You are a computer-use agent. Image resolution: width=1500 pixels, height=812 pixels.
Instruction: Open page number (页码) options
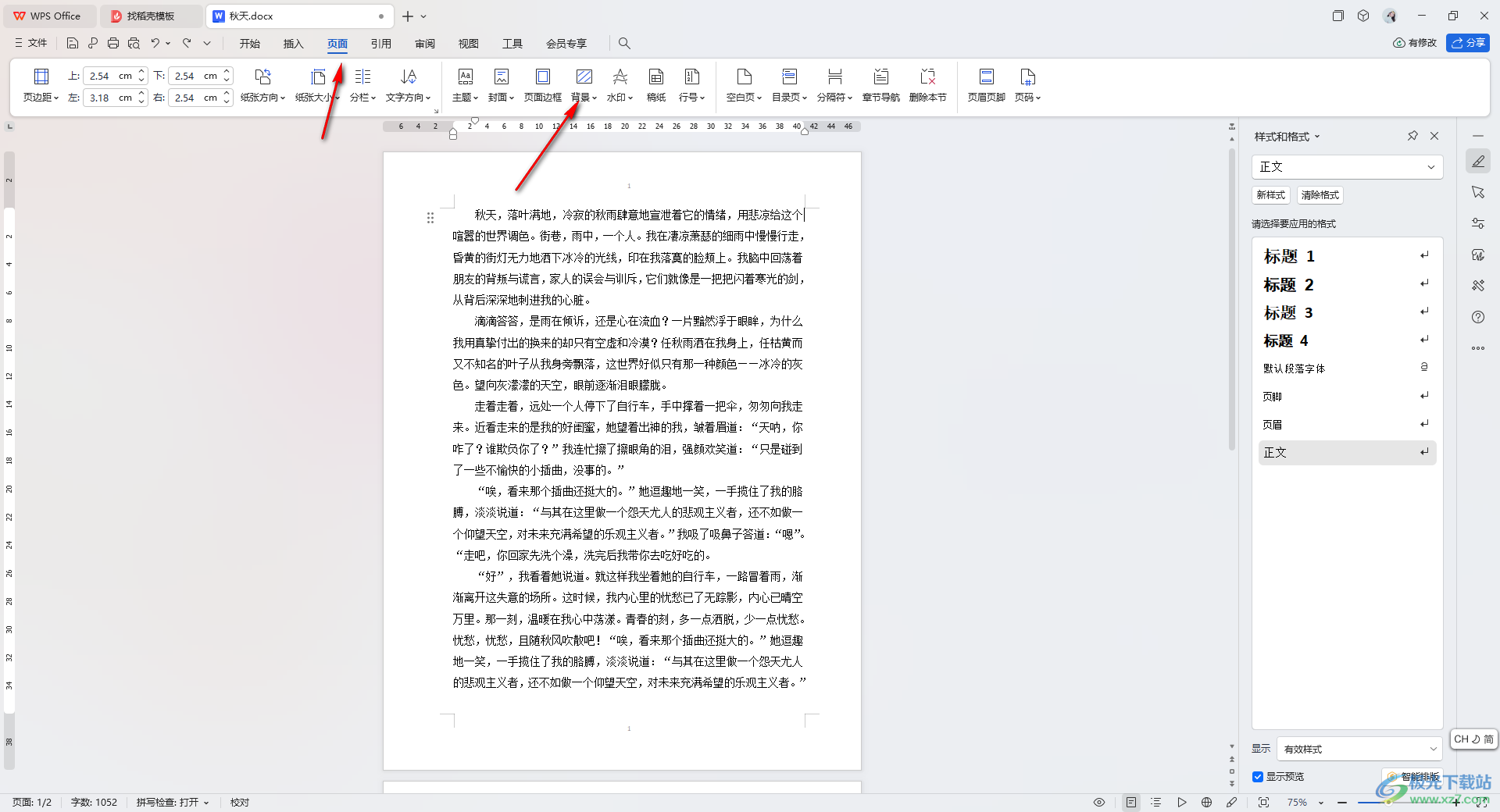coord(1027,85)
